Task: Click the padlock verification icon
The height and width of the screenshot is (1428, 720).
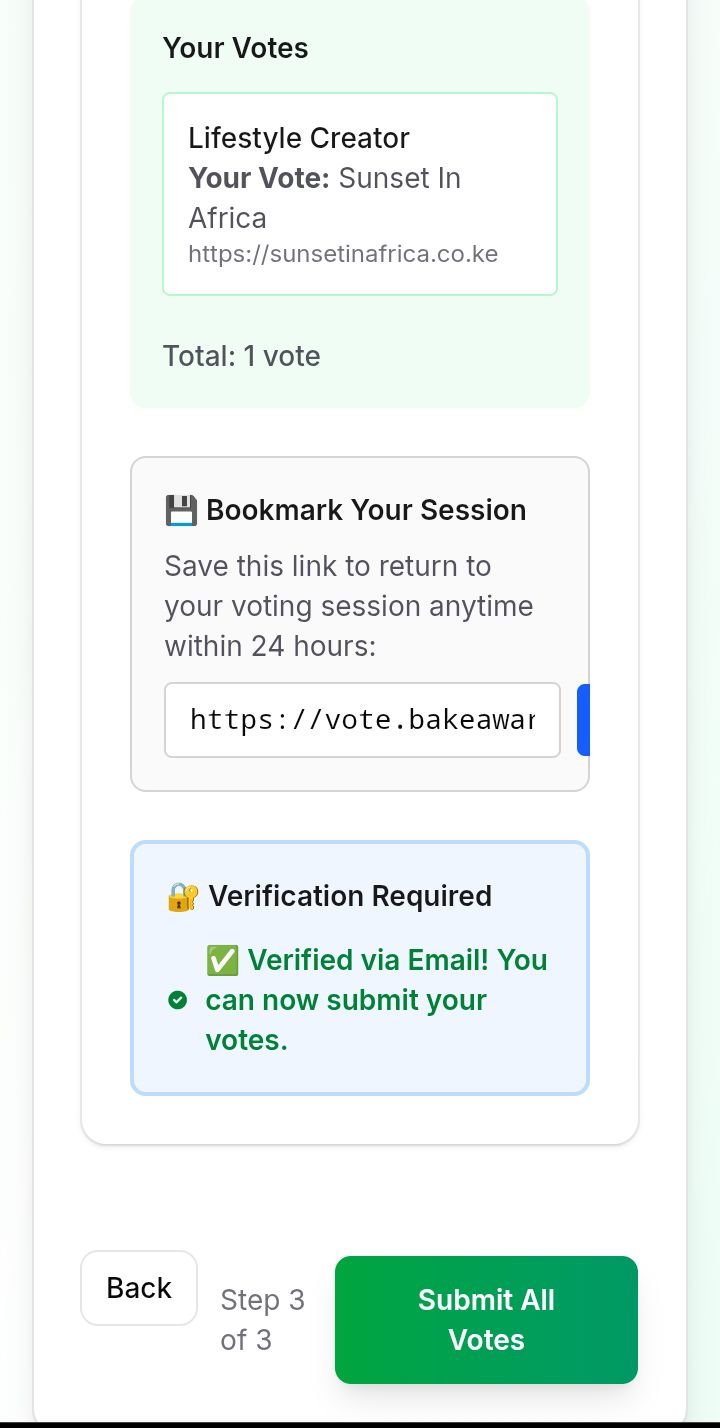Action: click(182, 896)
